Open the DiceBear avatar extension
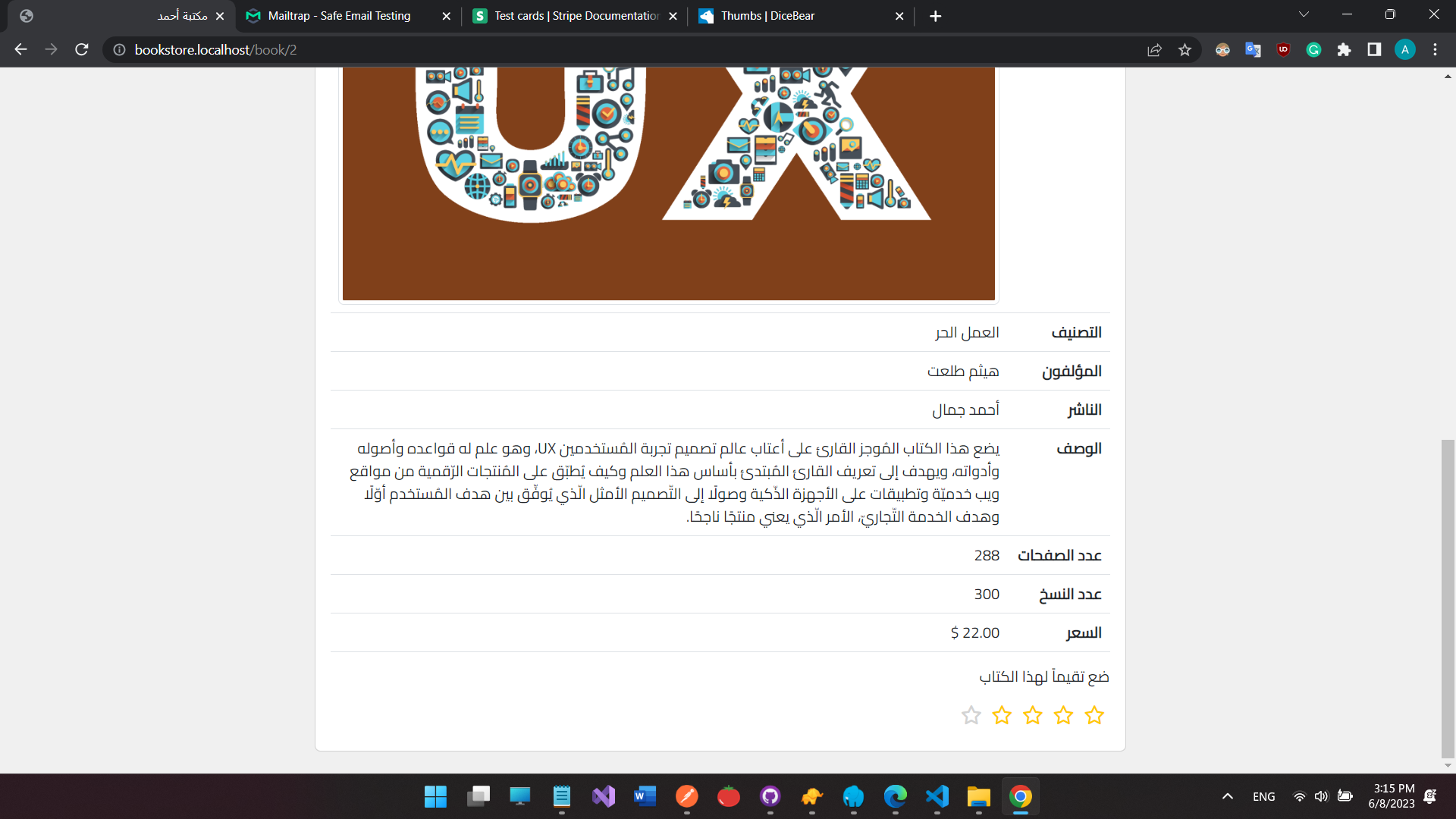Image resolution: width=1456 pixels, height=819 pixels. pyautogui.click(x=1222, y=49)
